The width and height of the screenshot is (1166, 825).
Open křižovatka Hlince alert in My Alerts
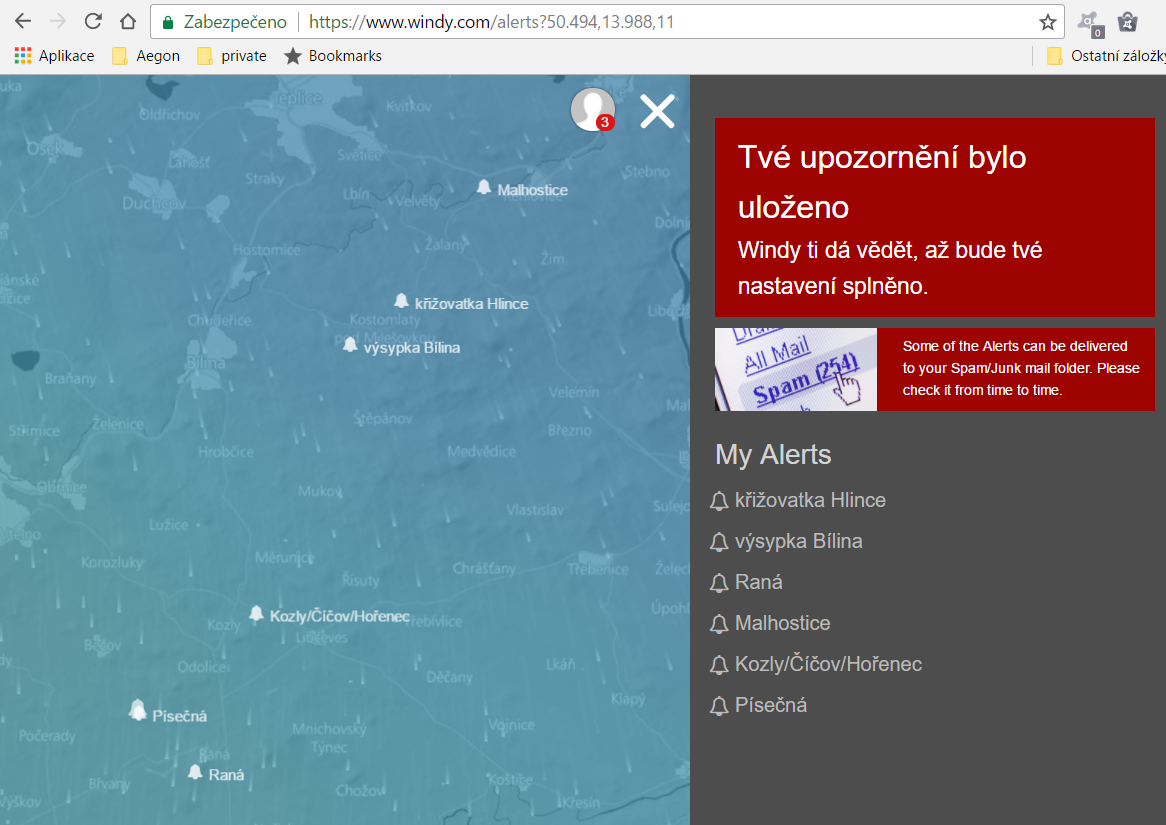[809, 500]
